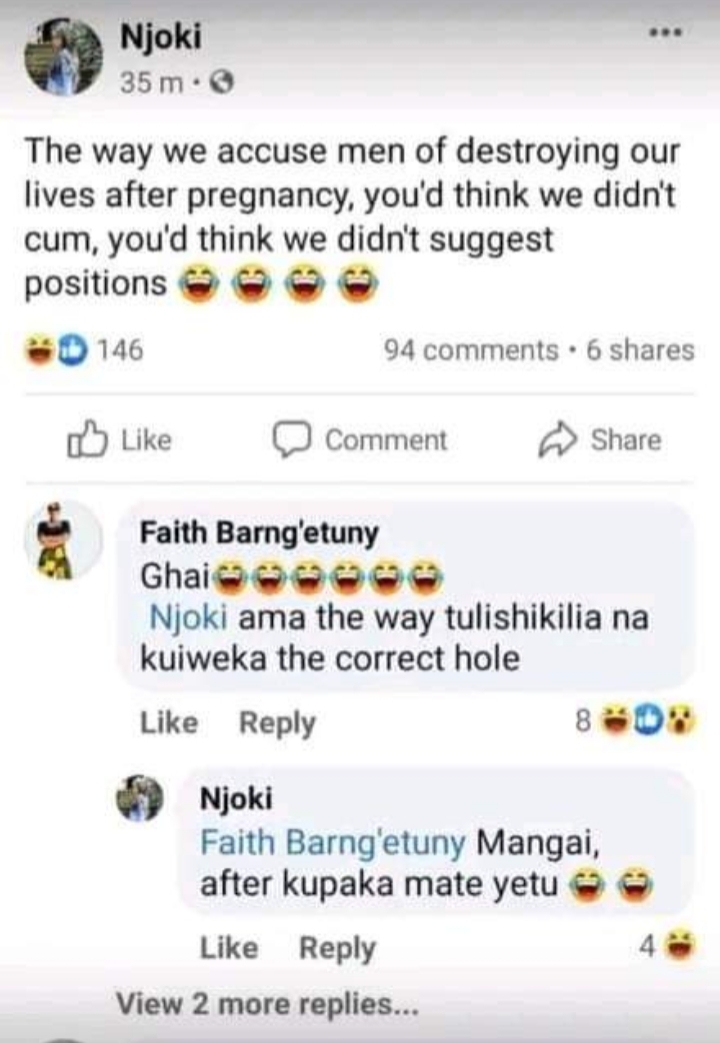Image resolution: width=720 pixels, height=1043 pixels.
Task: Click the Faith Barng'etuny commenter name
Action: (259, 533)
